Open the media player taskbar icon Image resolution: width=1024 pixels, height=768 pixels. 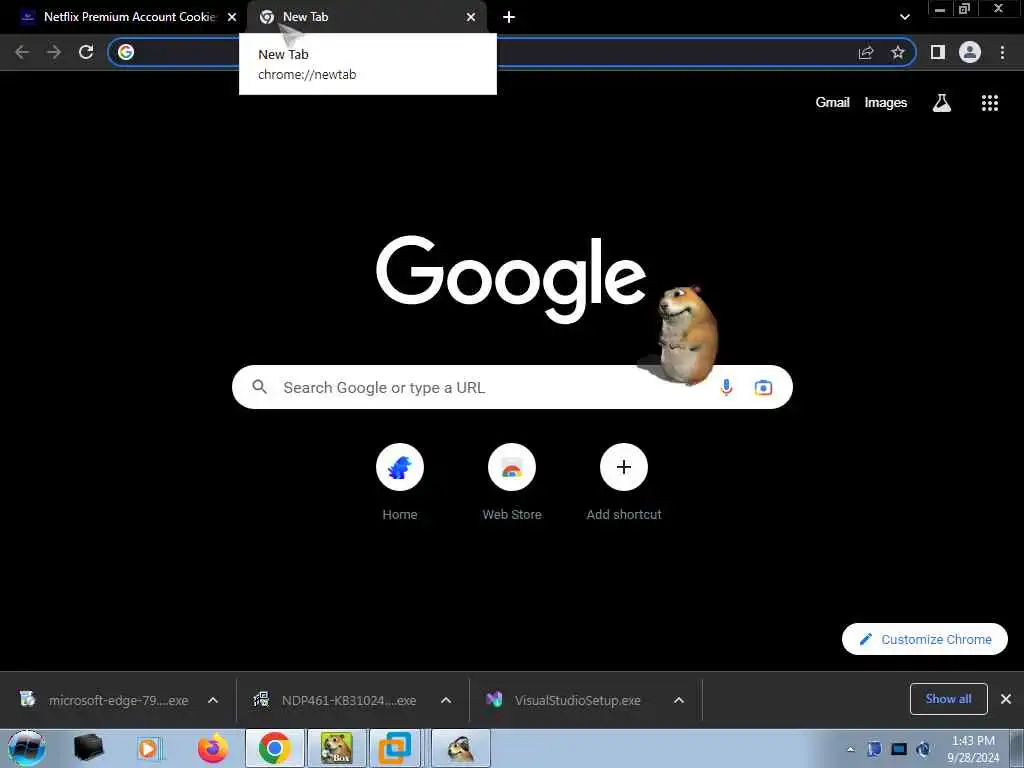tap(149, 748)
